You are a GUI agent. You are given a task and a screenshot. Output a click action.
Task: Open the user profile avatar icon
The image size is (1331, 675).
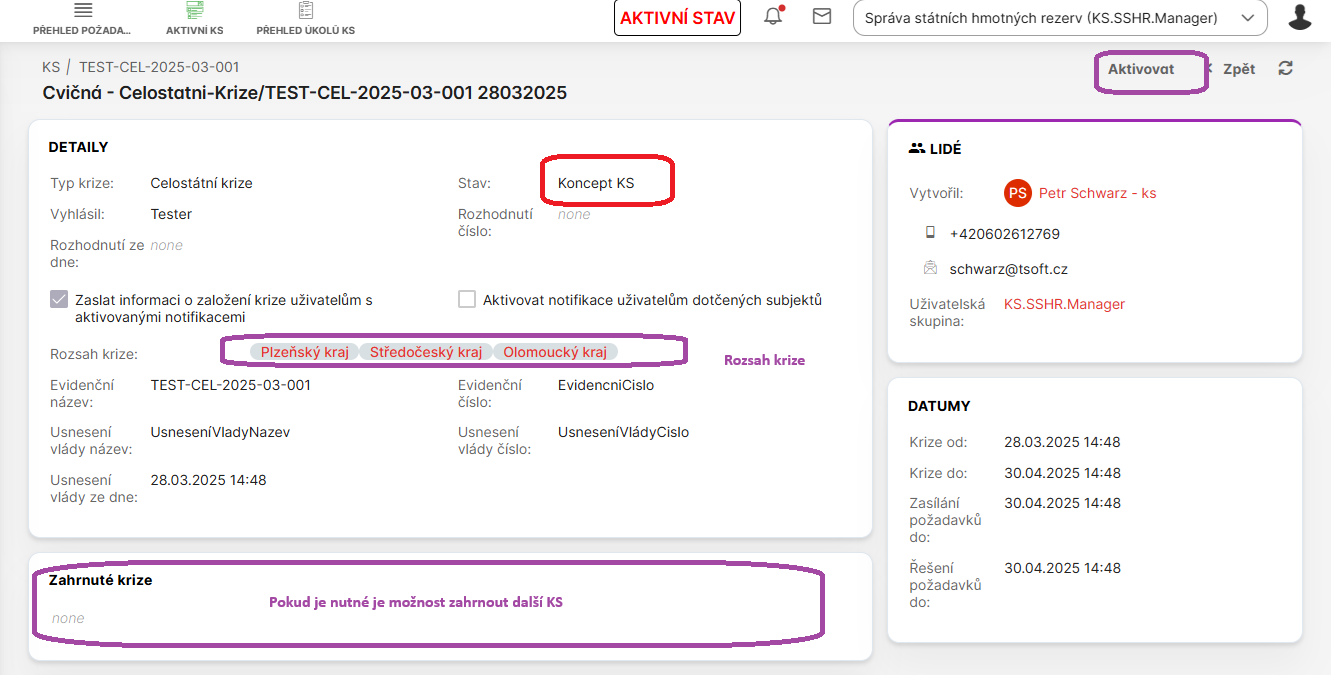click(x=1300, y=17)
